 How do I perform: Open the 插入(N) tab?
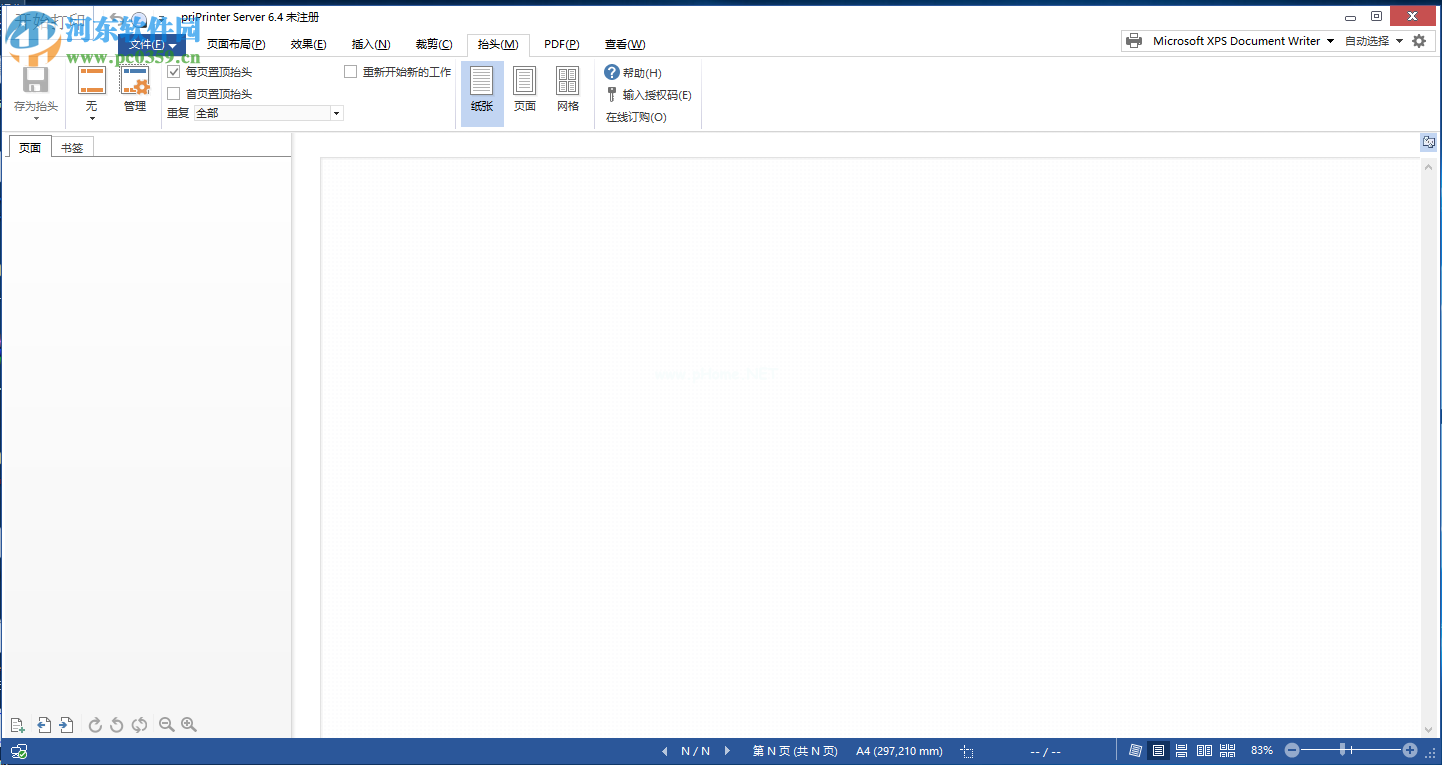tap(371, 44)
